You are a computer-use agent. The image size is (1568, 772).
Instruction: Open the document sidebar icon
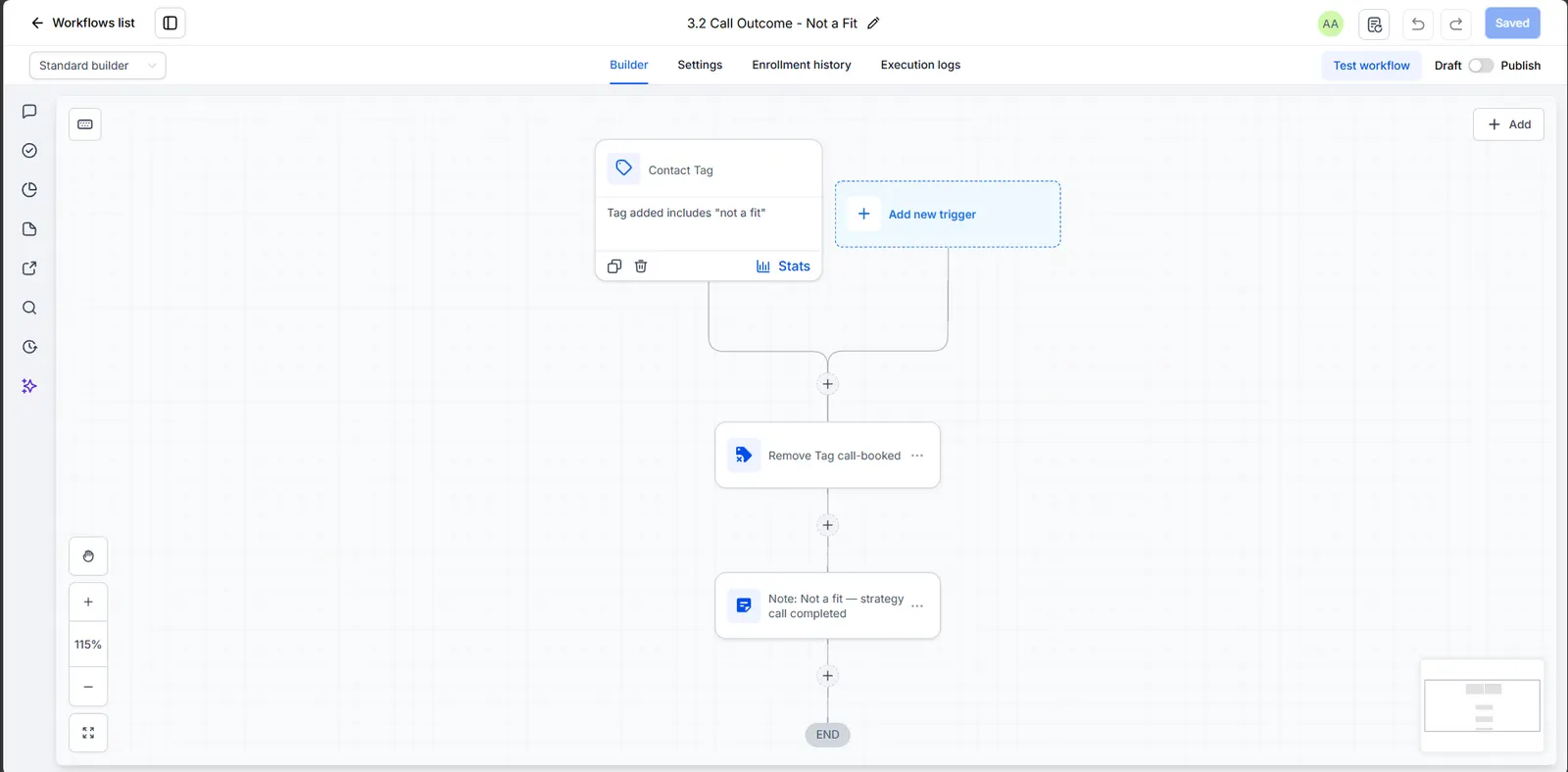tap(29, 229)
